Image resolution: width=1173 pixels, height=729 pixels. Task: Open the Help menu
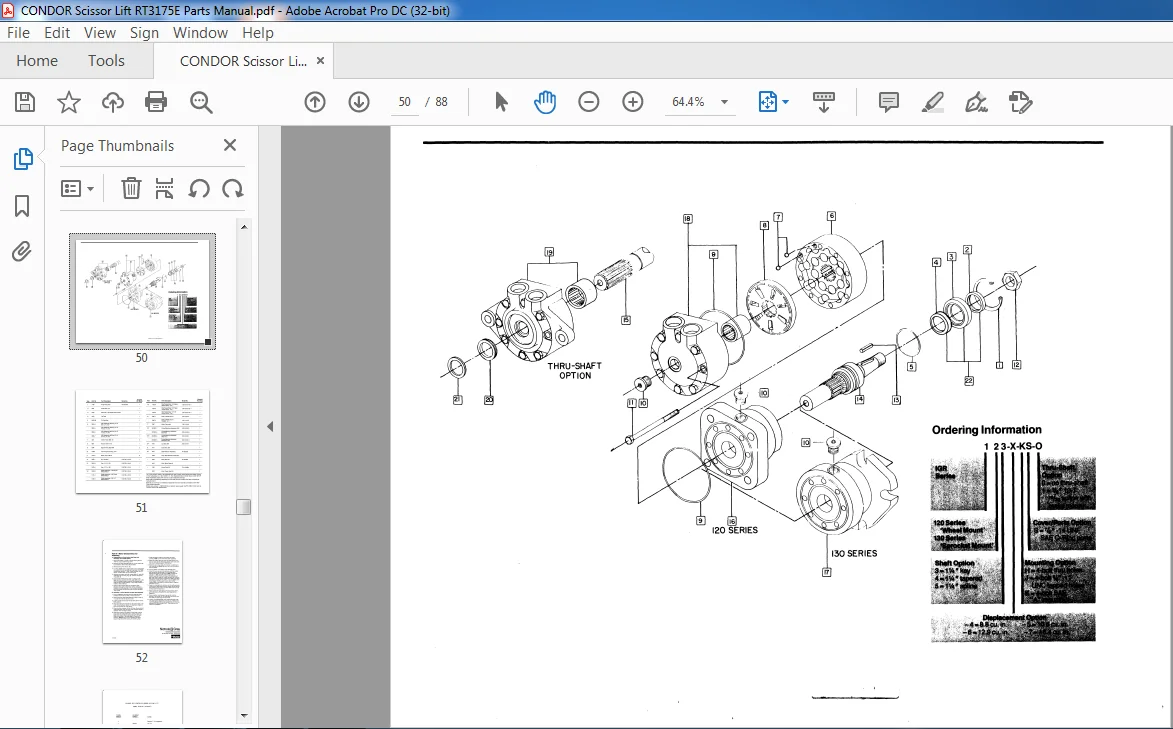point(257,33)
